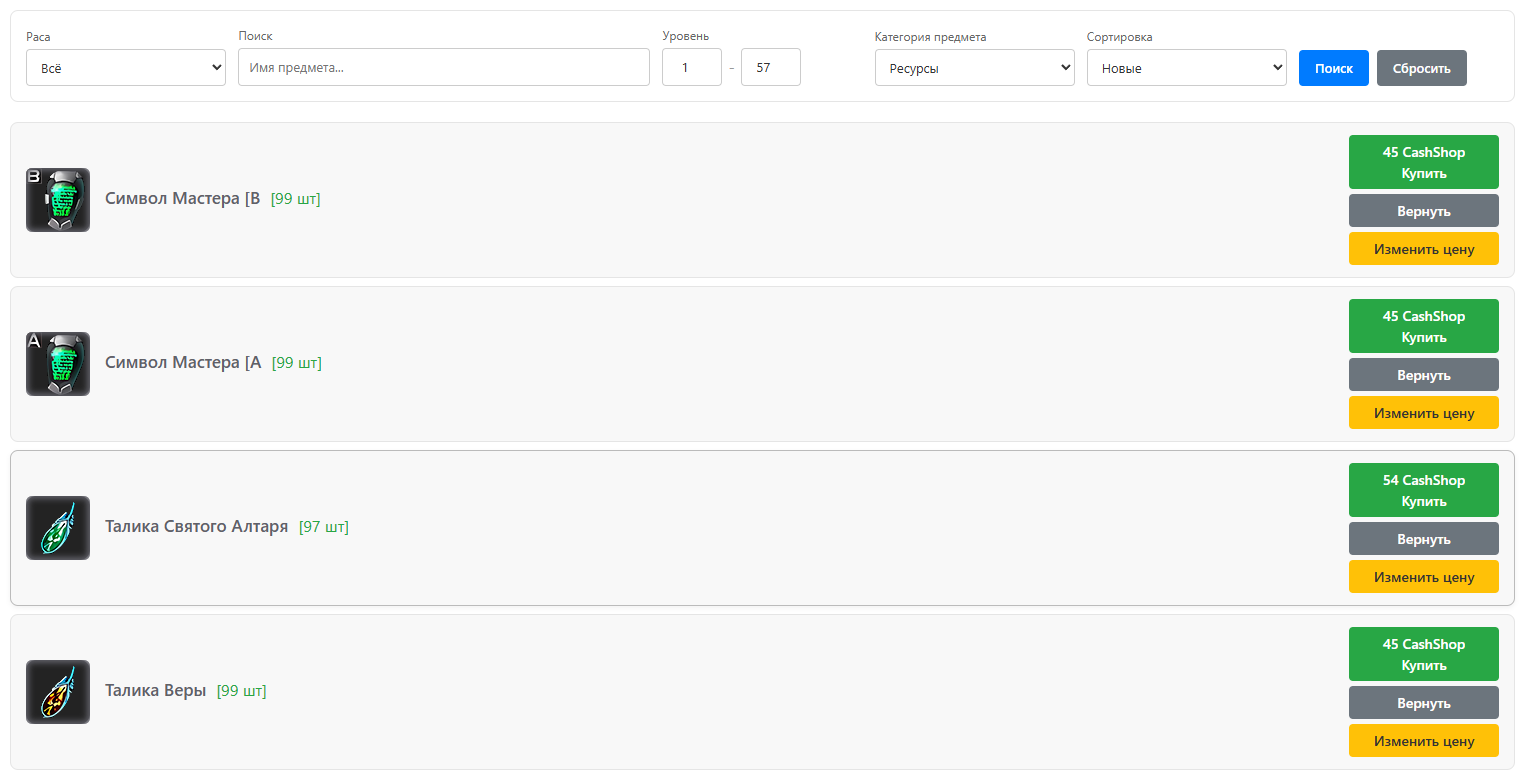Click the item name Символ Мастера [A

[183, 362]
